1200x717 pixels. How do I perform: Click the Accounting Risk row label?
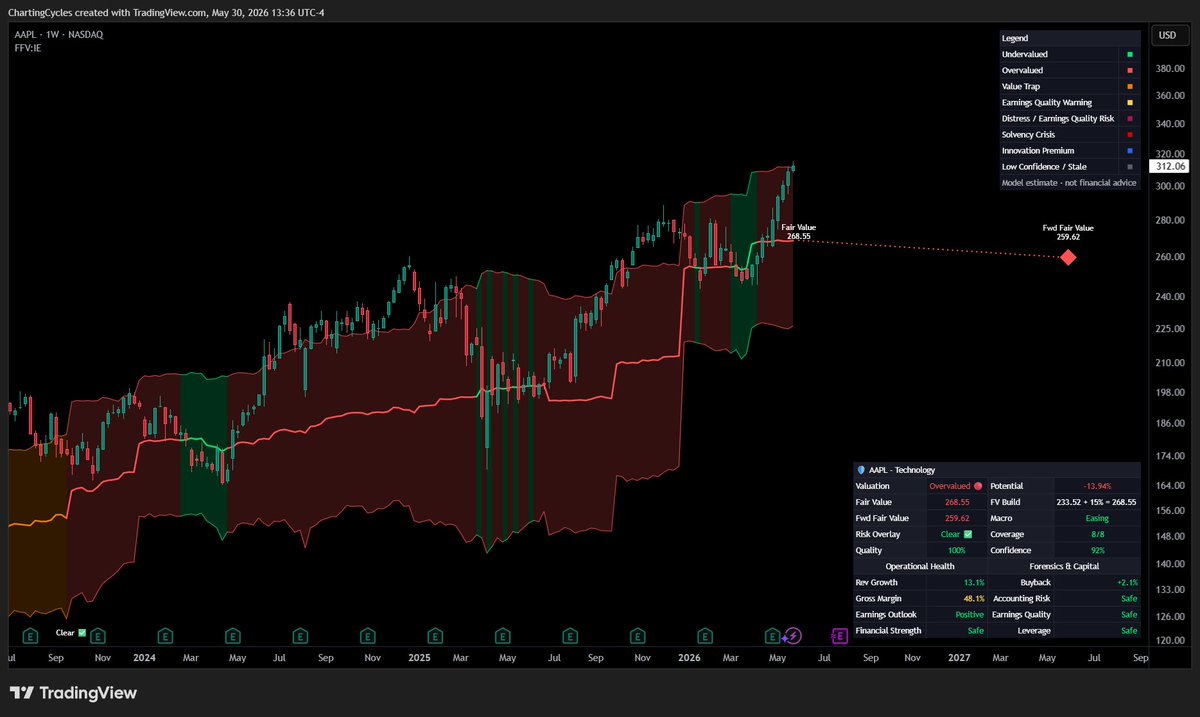tap(1021, 598)
